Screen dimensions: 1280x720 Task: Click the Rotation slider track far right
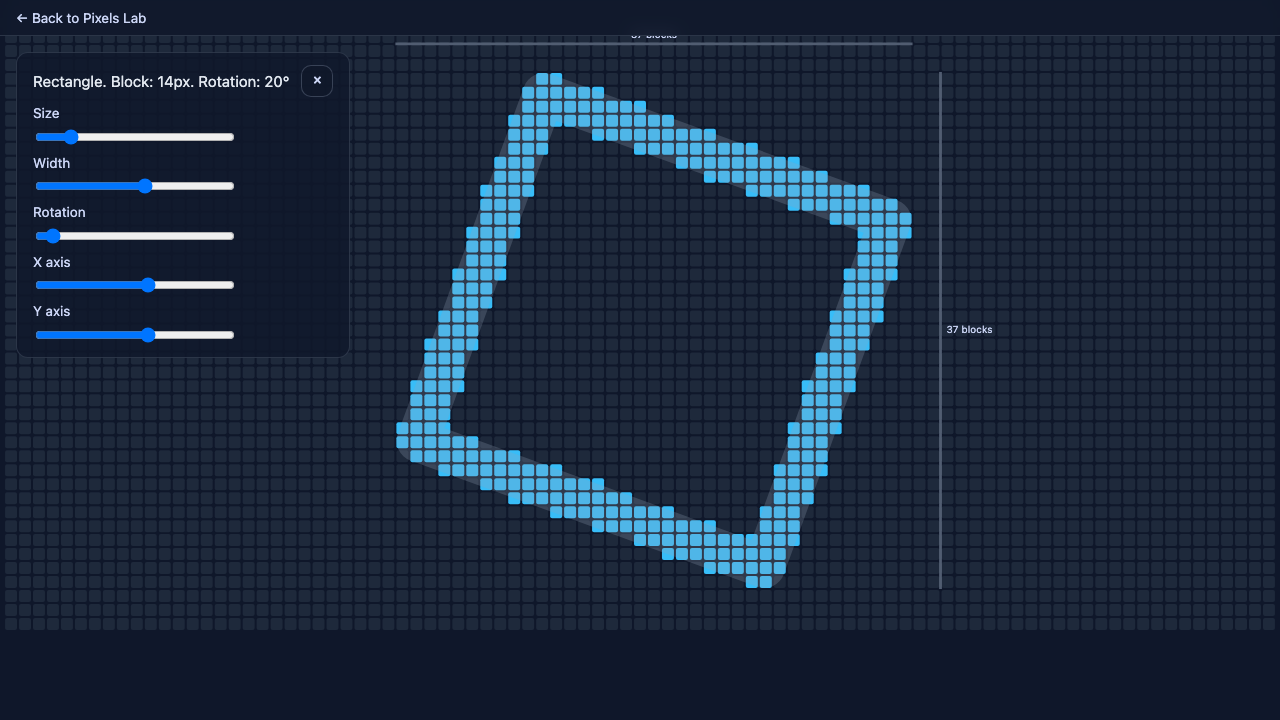point(225,236)
